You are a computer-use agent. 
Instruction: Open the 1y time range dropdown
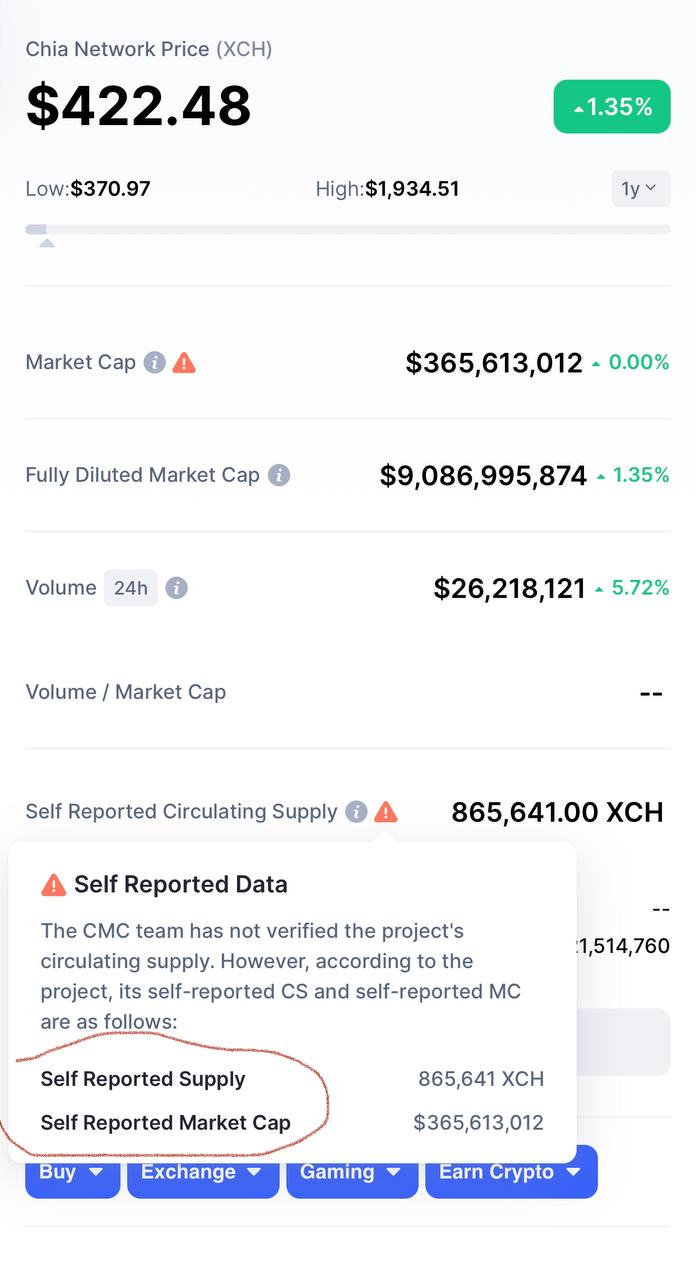640,188
